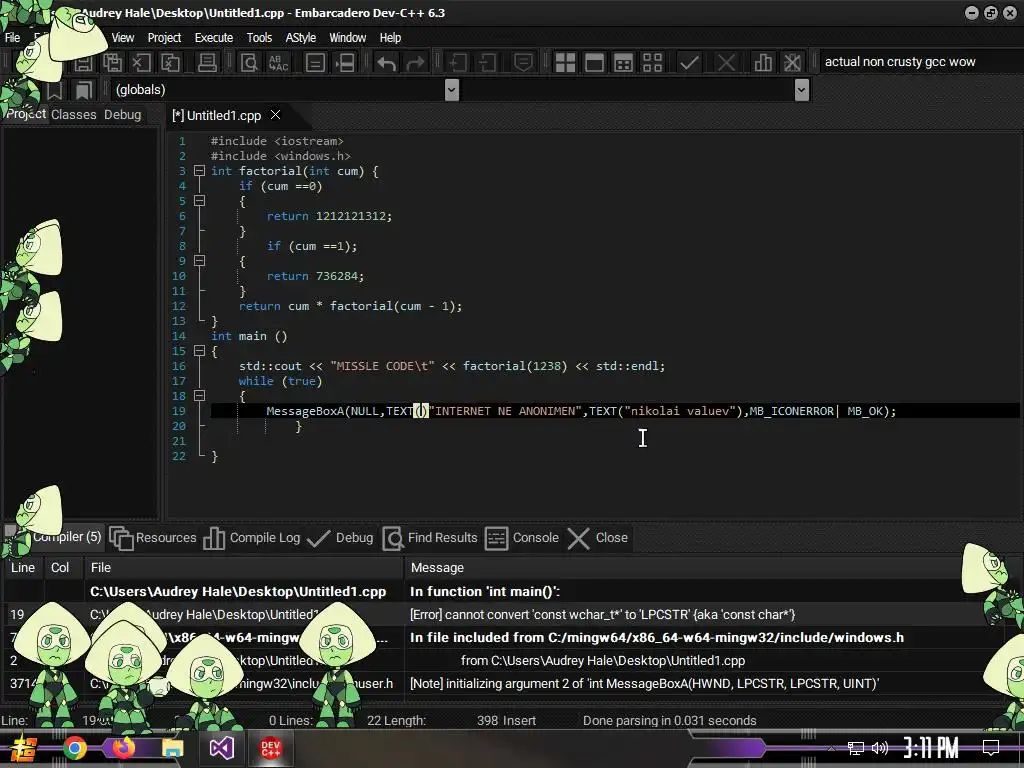Image resolution: width=1024 pixels, height=768 pixels.
Task: Click the Save file toolbar icon
Action: tap(83, 63)
